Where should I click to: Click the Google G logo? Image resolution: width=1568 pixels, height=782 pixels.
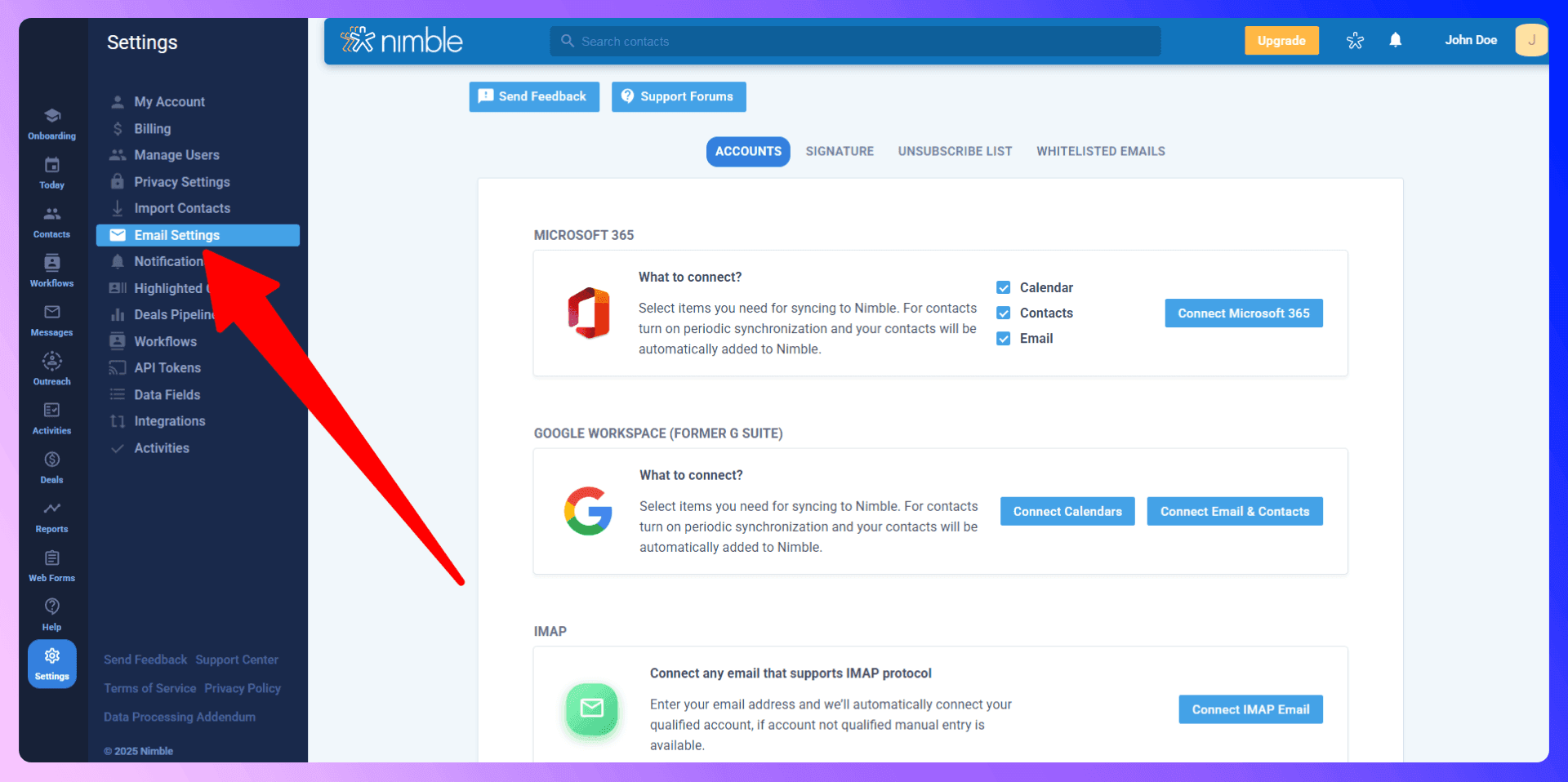pyautogui.click(x=588, y=511)
